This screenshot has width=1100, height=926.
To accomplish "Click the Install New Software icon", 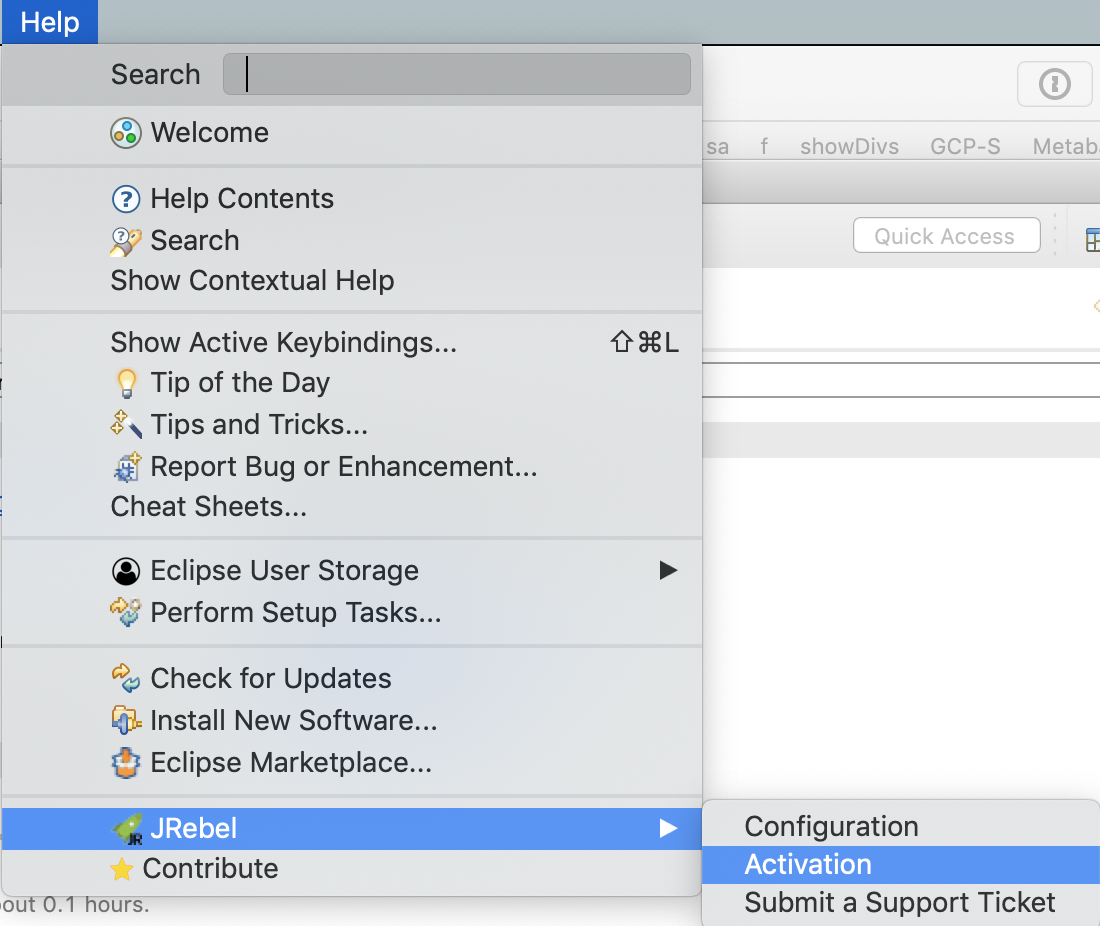I will 126,720.
